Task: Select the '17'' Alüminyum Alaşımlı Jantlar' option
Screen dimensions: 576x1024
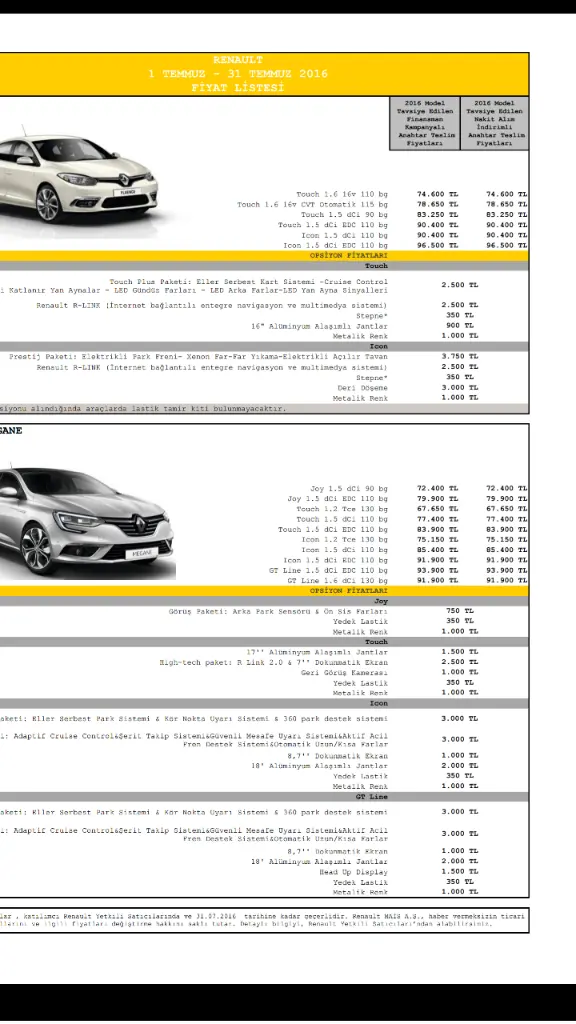Action: (x=317, y=652)
